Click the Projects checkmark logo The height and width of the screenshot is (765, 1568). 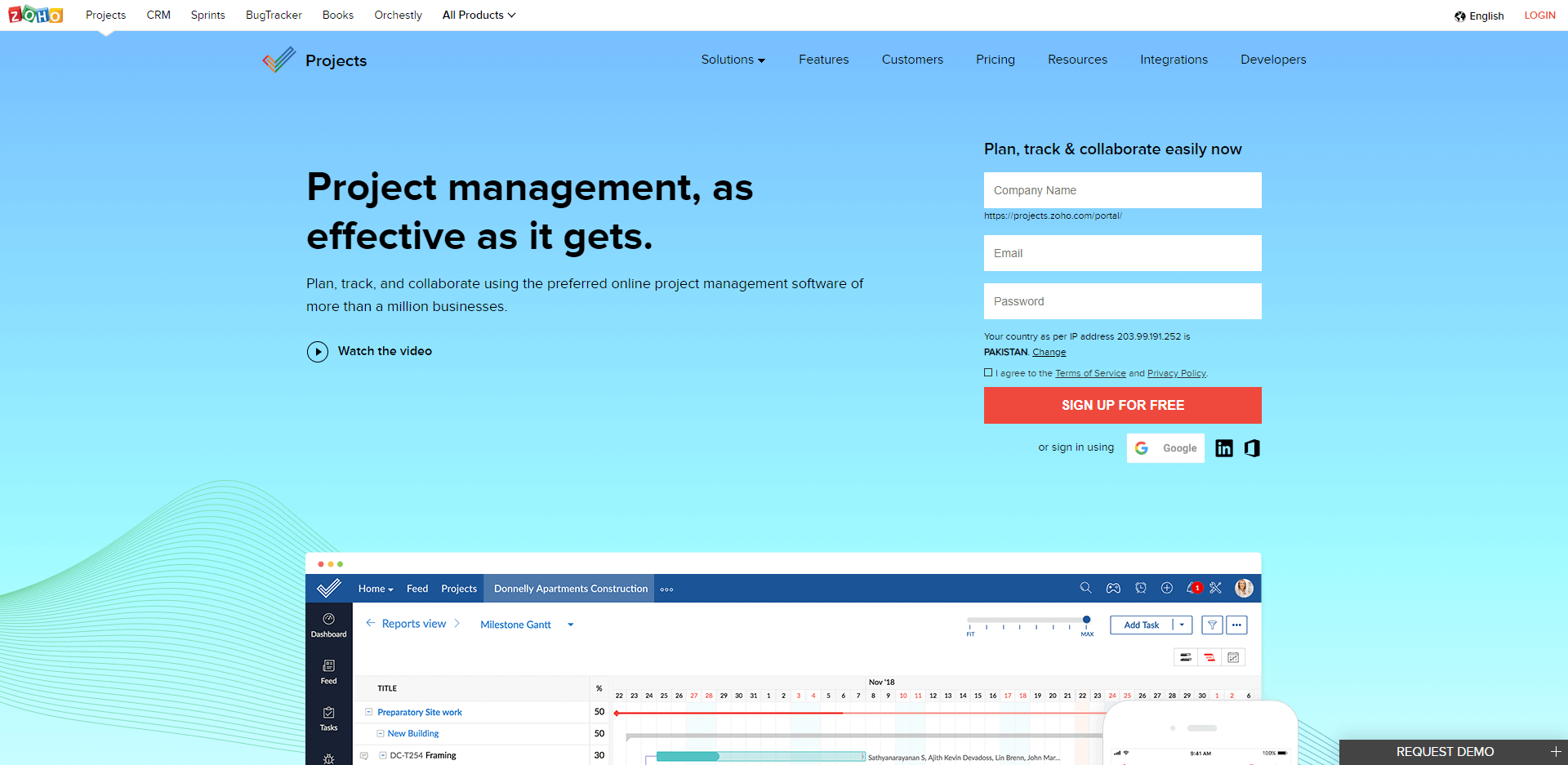(x=278, y=60)
